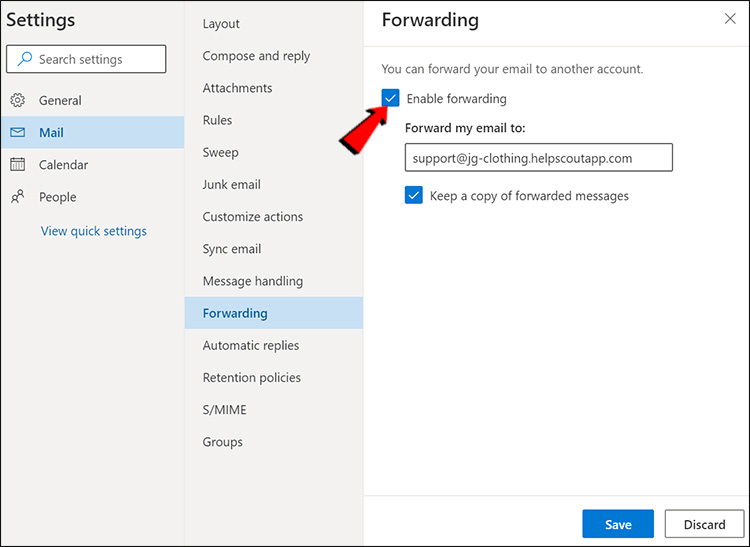Open Message handling settings
The height and width of the screenshot is (547, 750).
pos(252,281)
